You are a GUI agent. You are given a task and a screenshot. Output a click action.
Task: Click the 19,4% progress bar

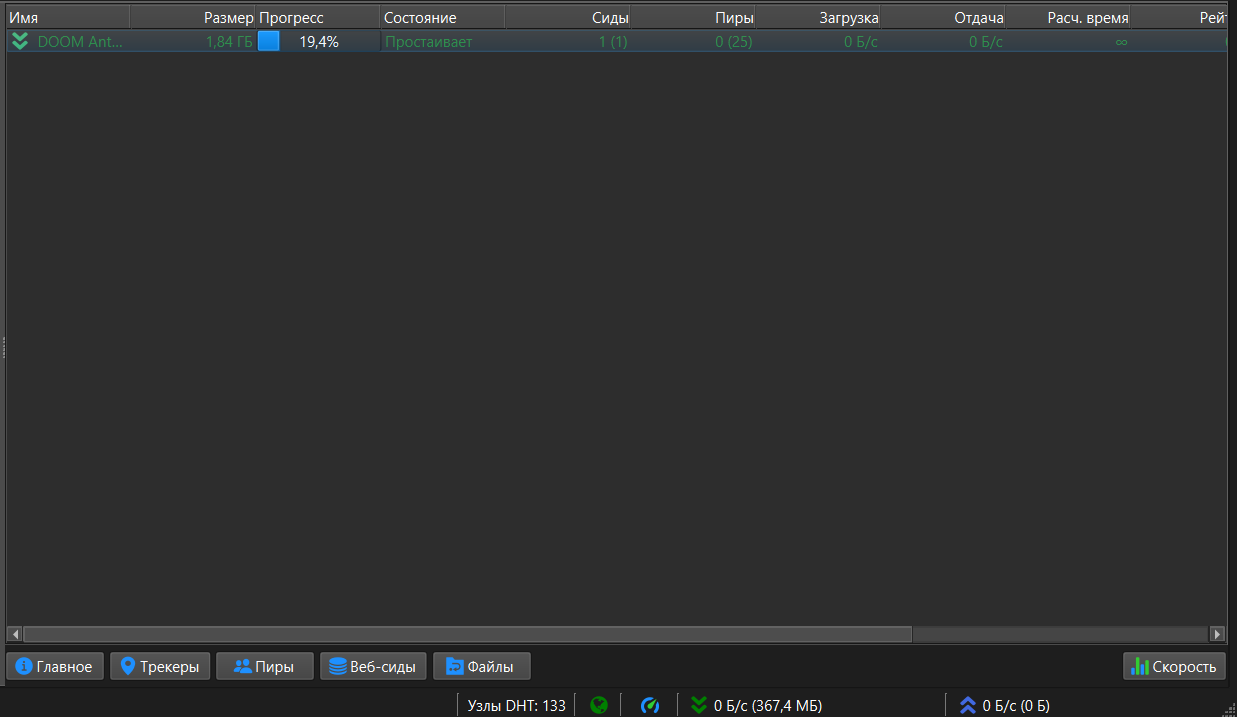318,42
